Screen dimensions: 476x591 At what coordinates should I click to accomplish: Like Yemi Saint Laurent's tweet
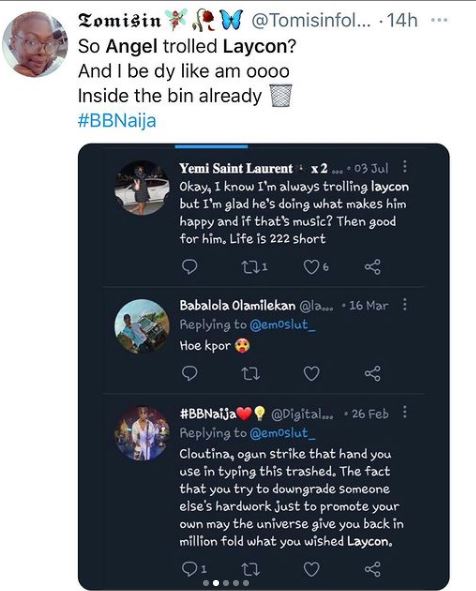coord(315,267)
